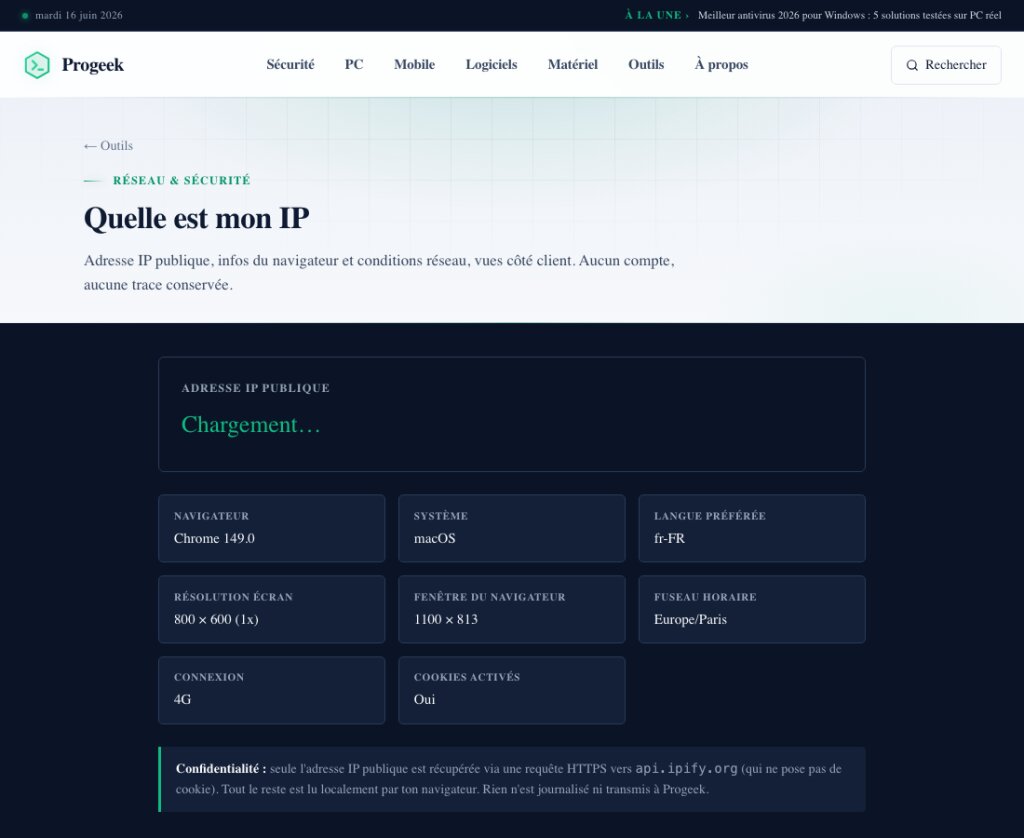Click the 'ADRESSE IP PUBLIQUE' label
Viewport: 1024px width, 838px height.
pos(255,388)
